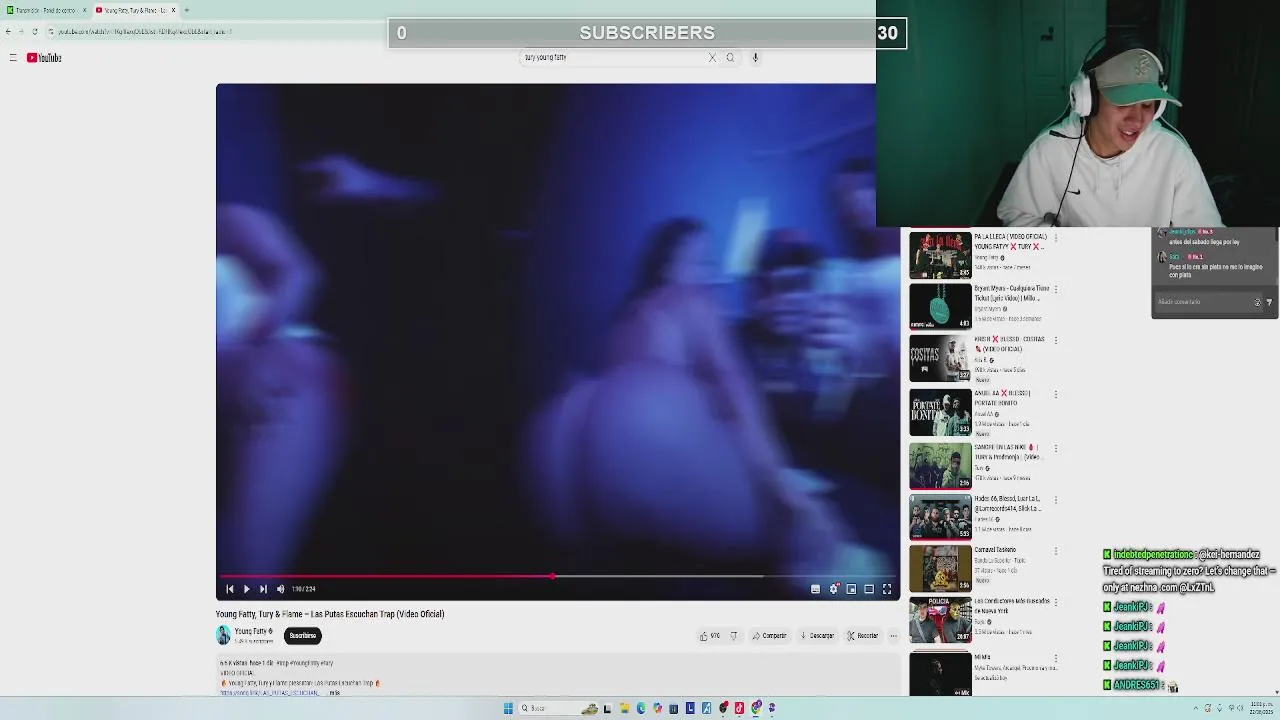Open video player settings gear
This screenshot has width=1280, height=720.
833,589
